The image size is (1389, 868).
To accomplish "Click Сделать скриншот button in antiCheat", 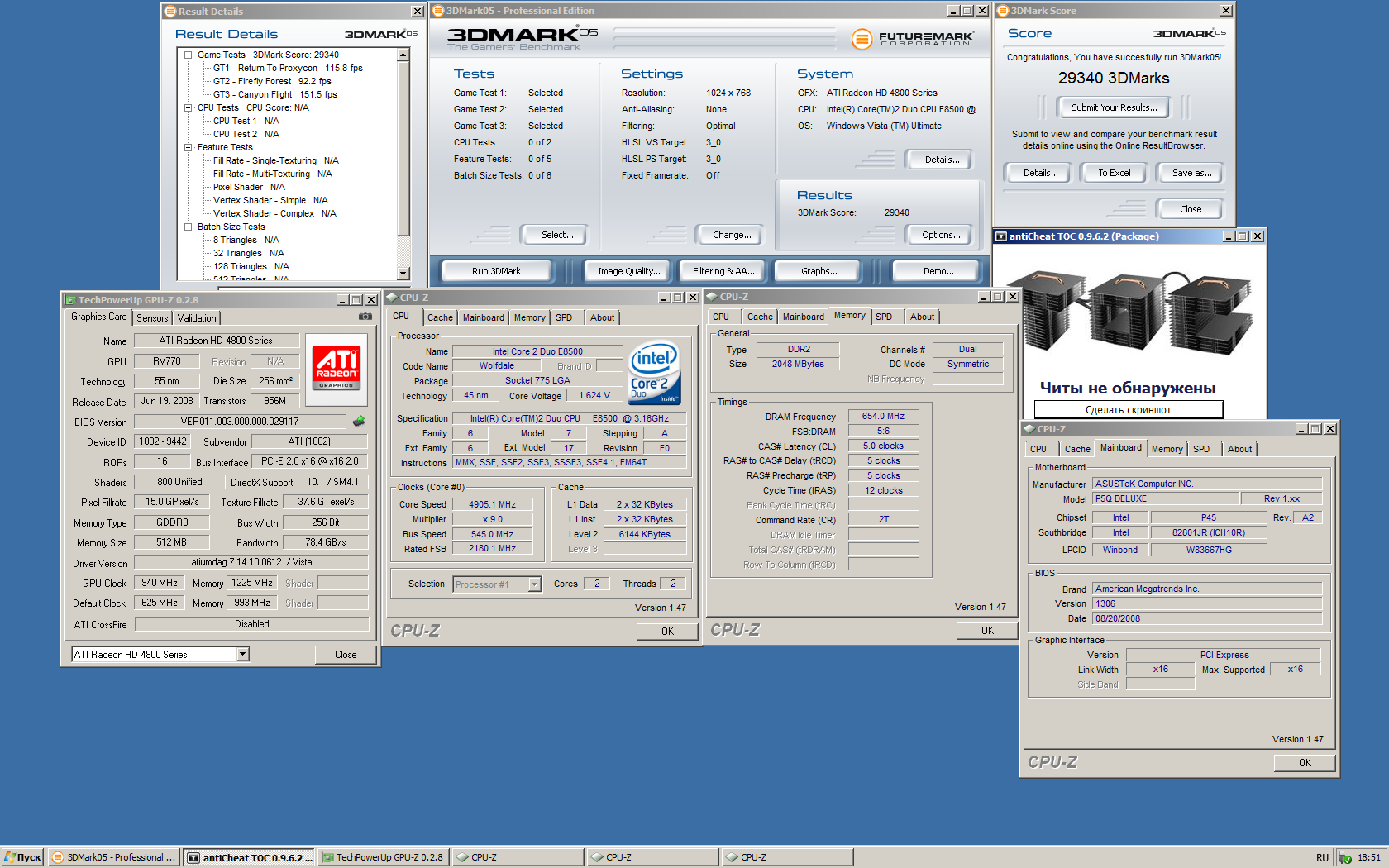I will point(1128,410).
